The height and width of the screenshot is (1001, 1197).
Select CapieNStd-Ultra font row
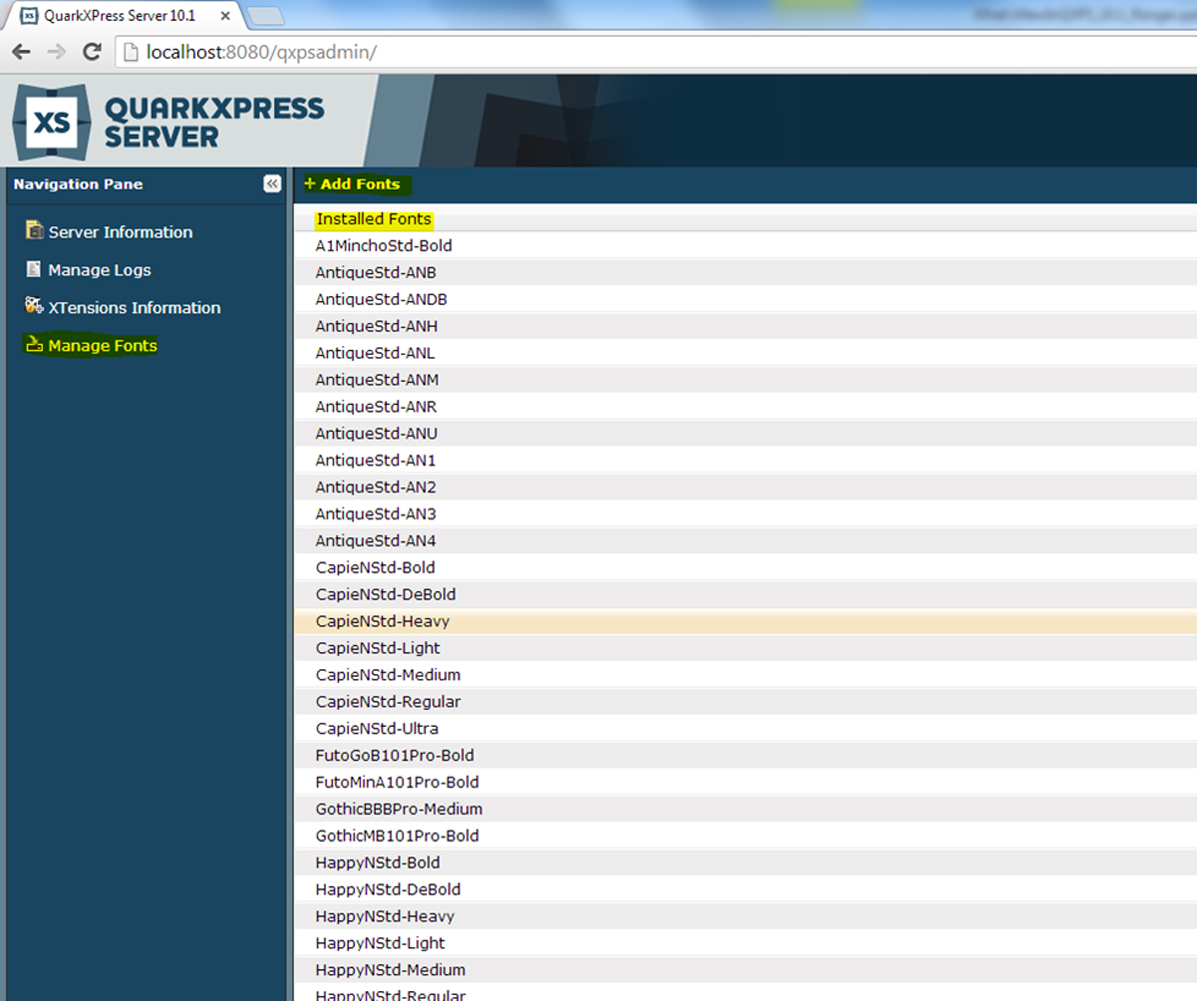[x=746, y=728]
